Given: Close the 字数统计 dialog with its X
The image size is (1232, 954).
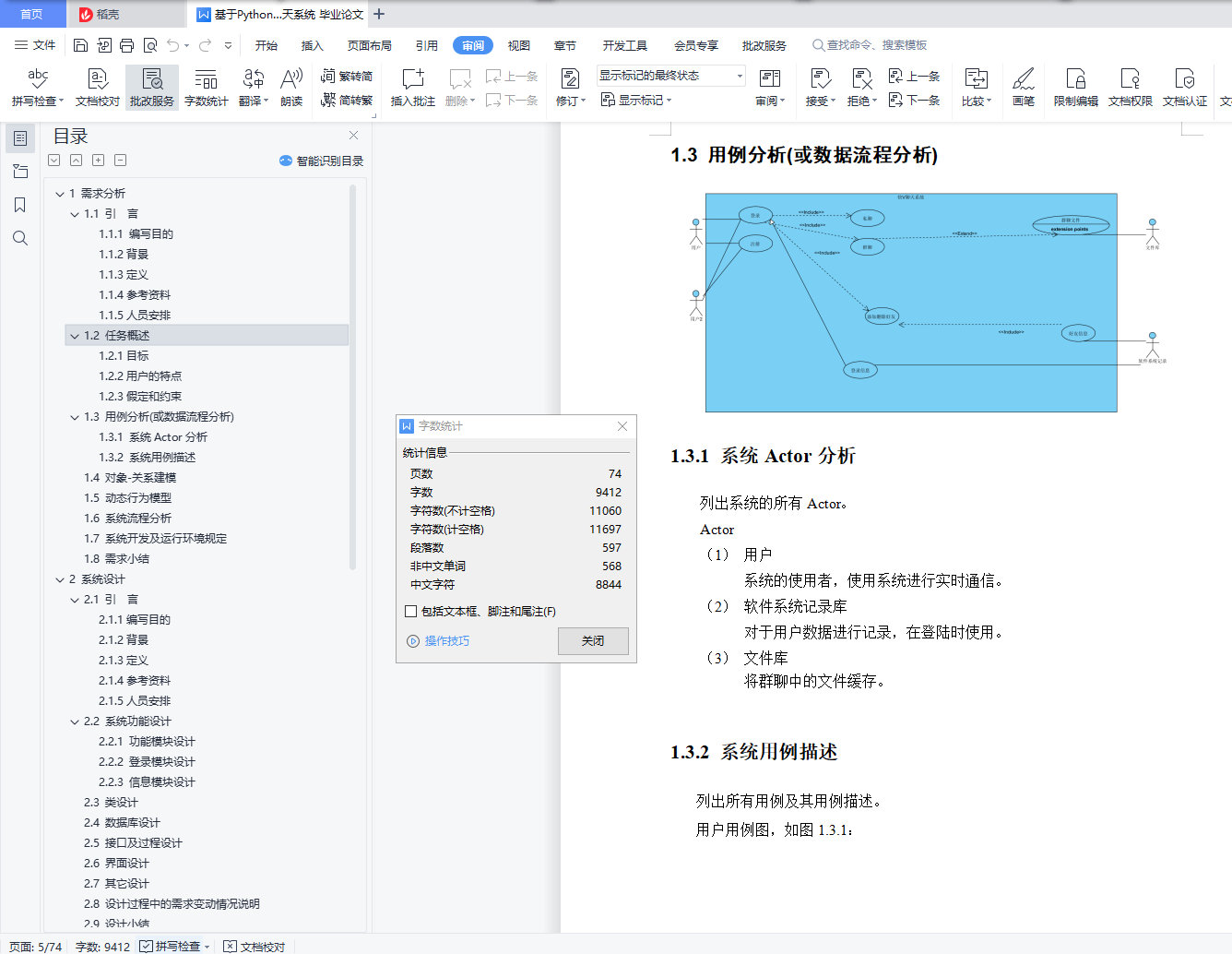Looking at the screenshot, I should 622,426.
